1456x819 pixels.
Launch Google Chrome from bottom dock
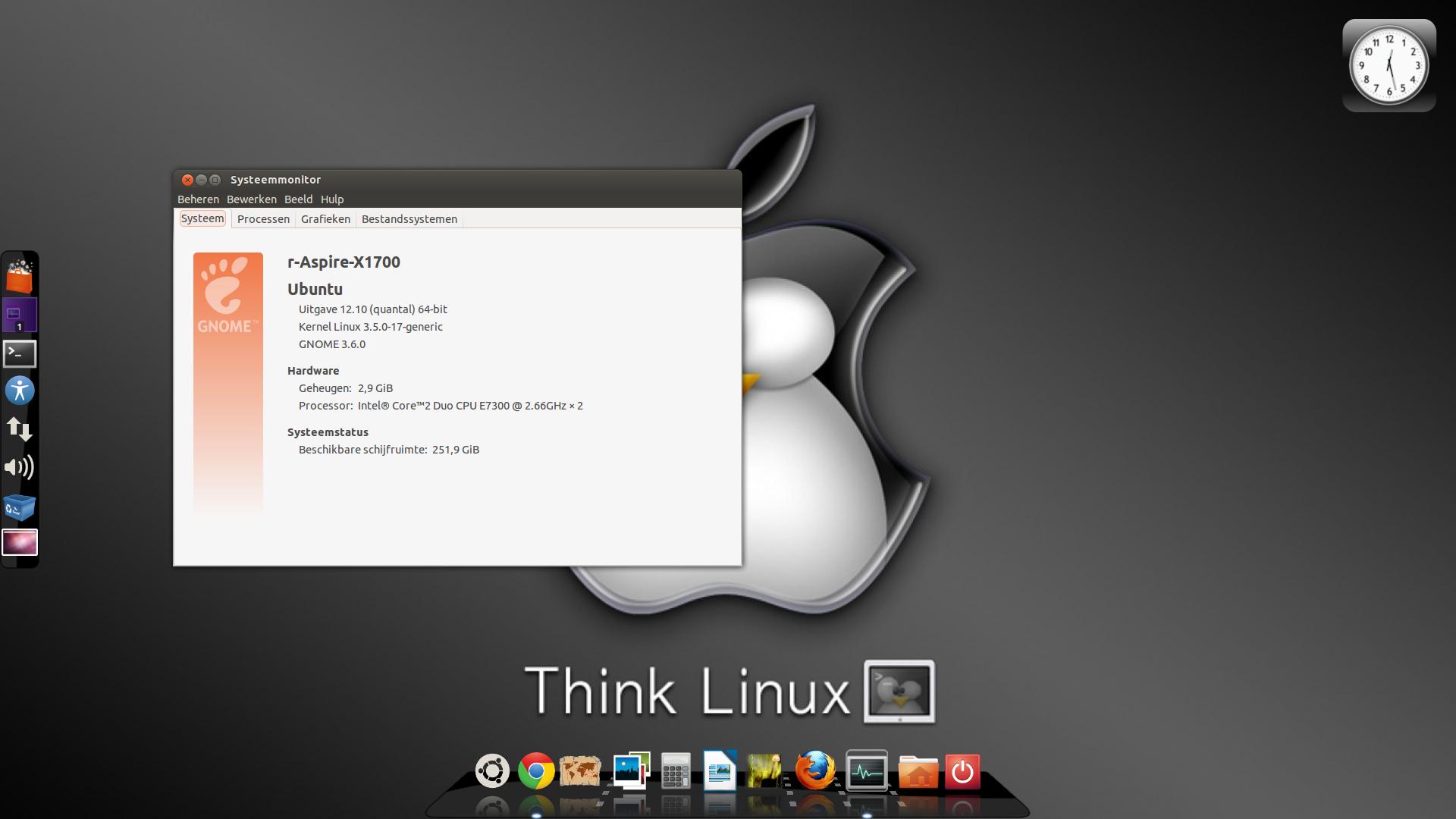coord(536,771)
